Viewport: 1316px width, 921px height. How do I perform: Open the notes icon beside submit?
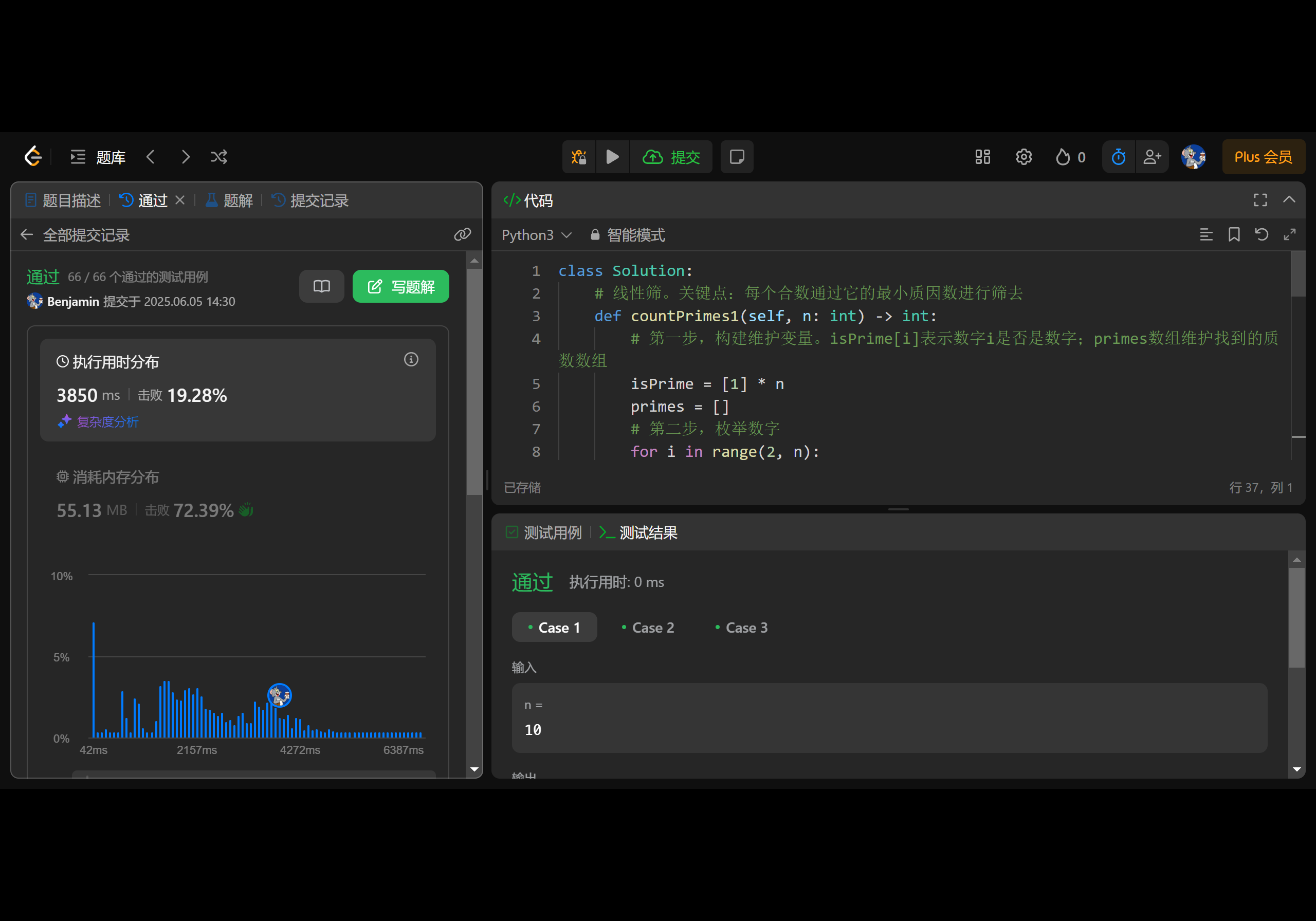(x=737, y=156)
